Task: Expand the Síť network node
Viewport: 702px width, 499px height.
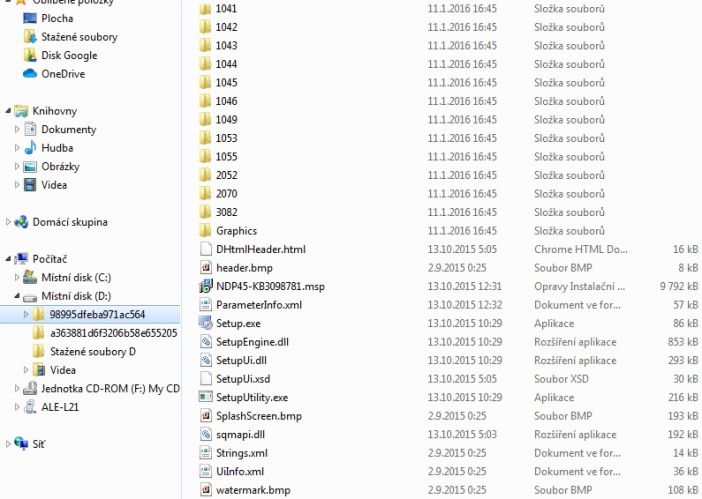Action: tap(8, 444)
